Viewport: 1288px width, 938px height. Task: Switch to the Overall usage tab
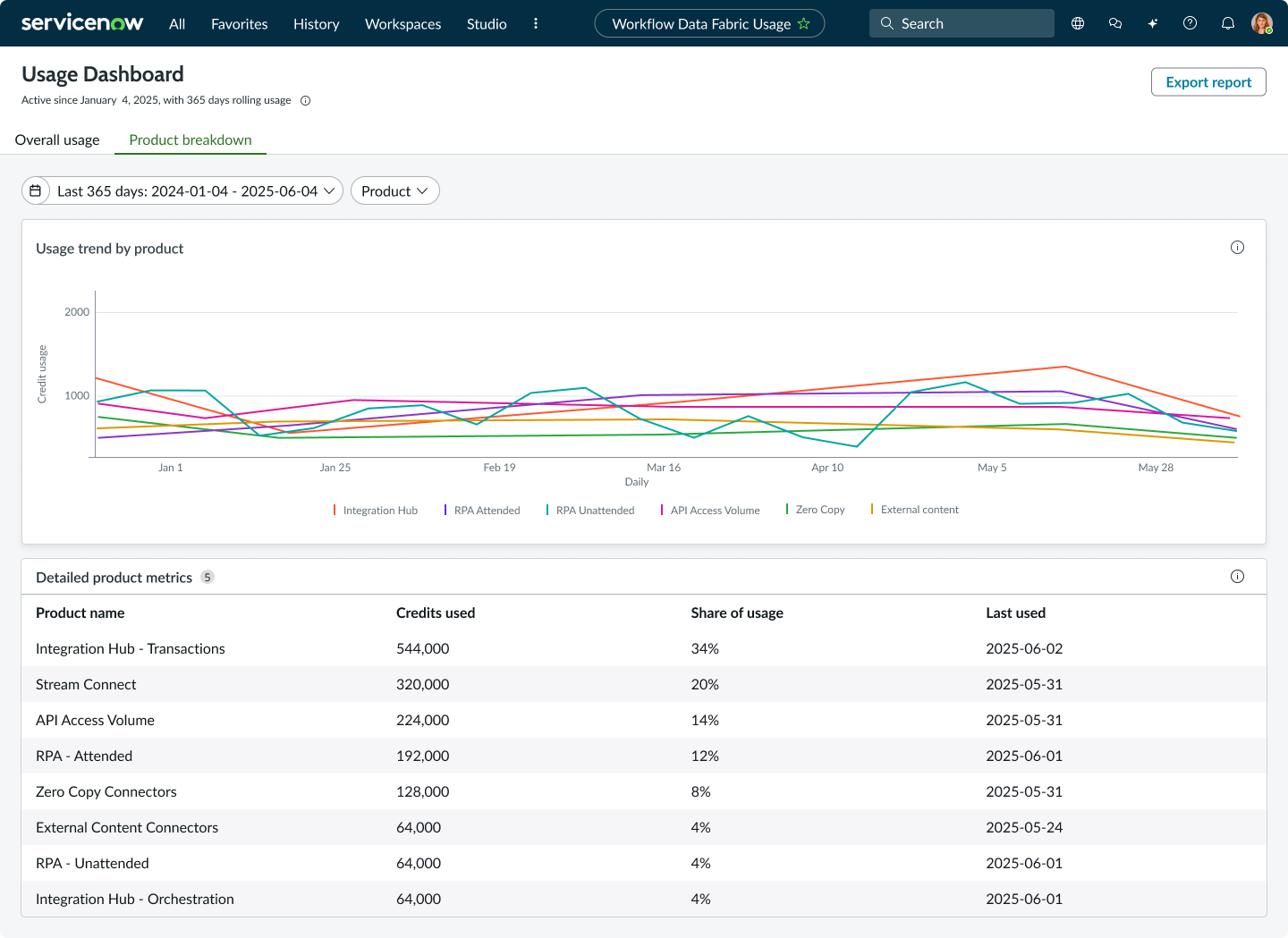click(x=57, y=139)
